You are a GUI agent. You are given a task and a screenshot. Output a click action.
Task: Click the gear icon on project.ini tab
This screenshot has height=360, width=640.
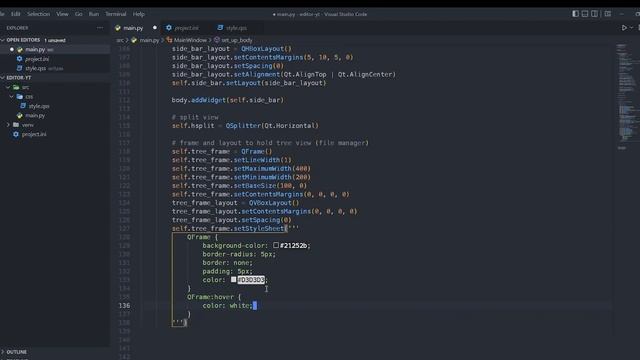pos(169,28)
